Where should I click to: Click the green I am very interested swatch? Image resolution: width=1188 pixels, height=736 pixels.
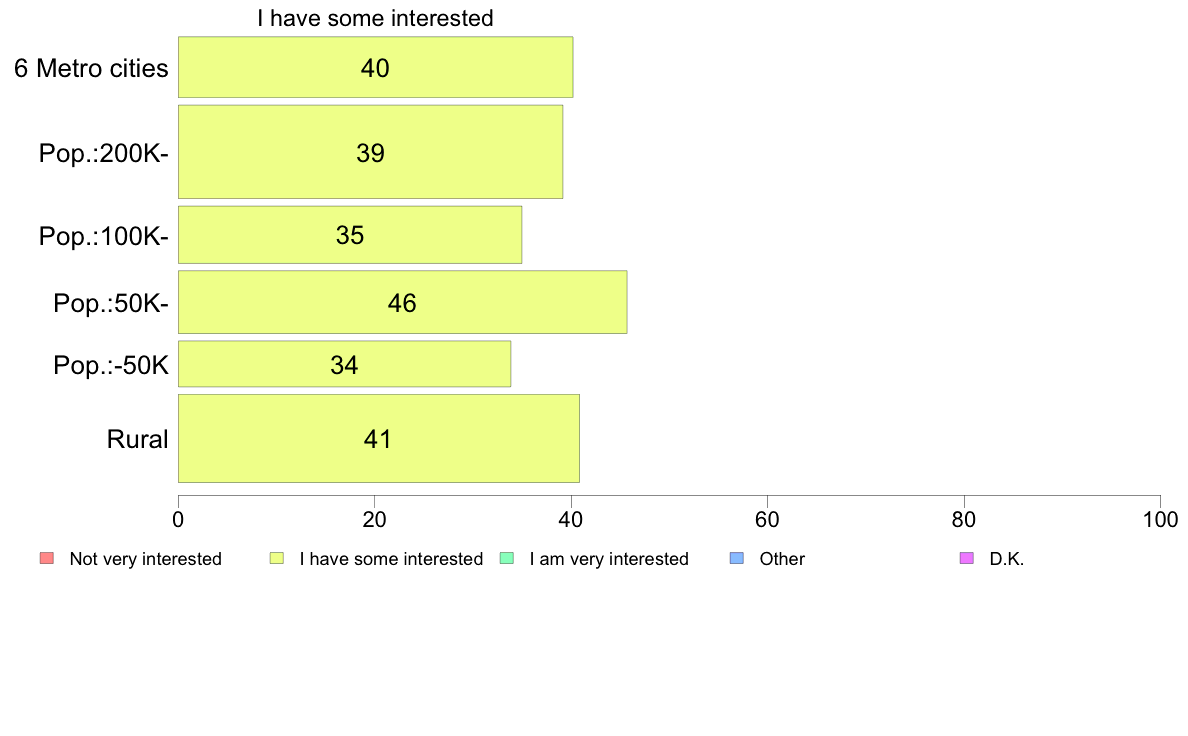click(x=507, y=559)
